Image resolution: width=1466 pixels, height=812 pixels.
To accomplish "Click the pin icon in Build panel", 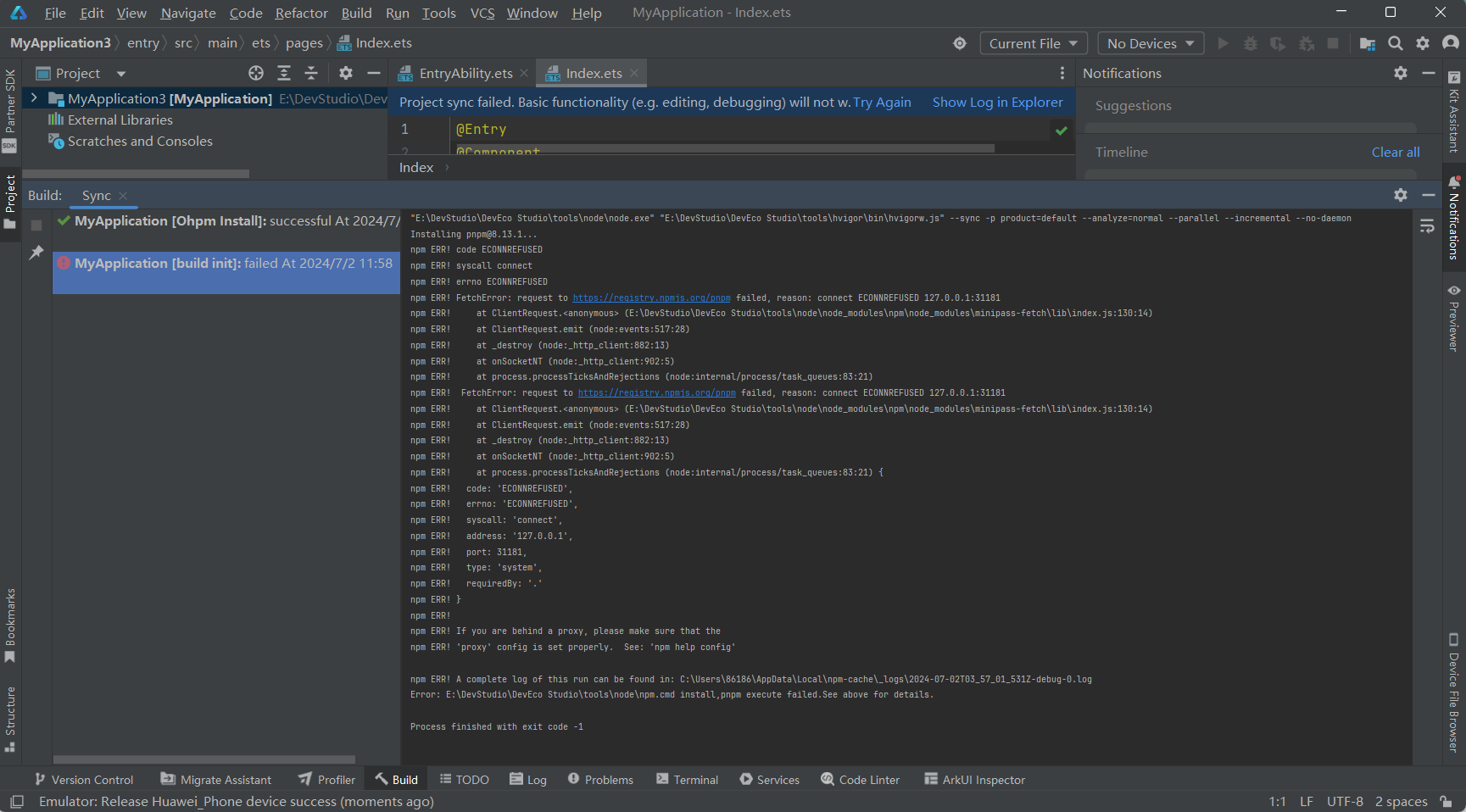I will click(x=36, y=253).
